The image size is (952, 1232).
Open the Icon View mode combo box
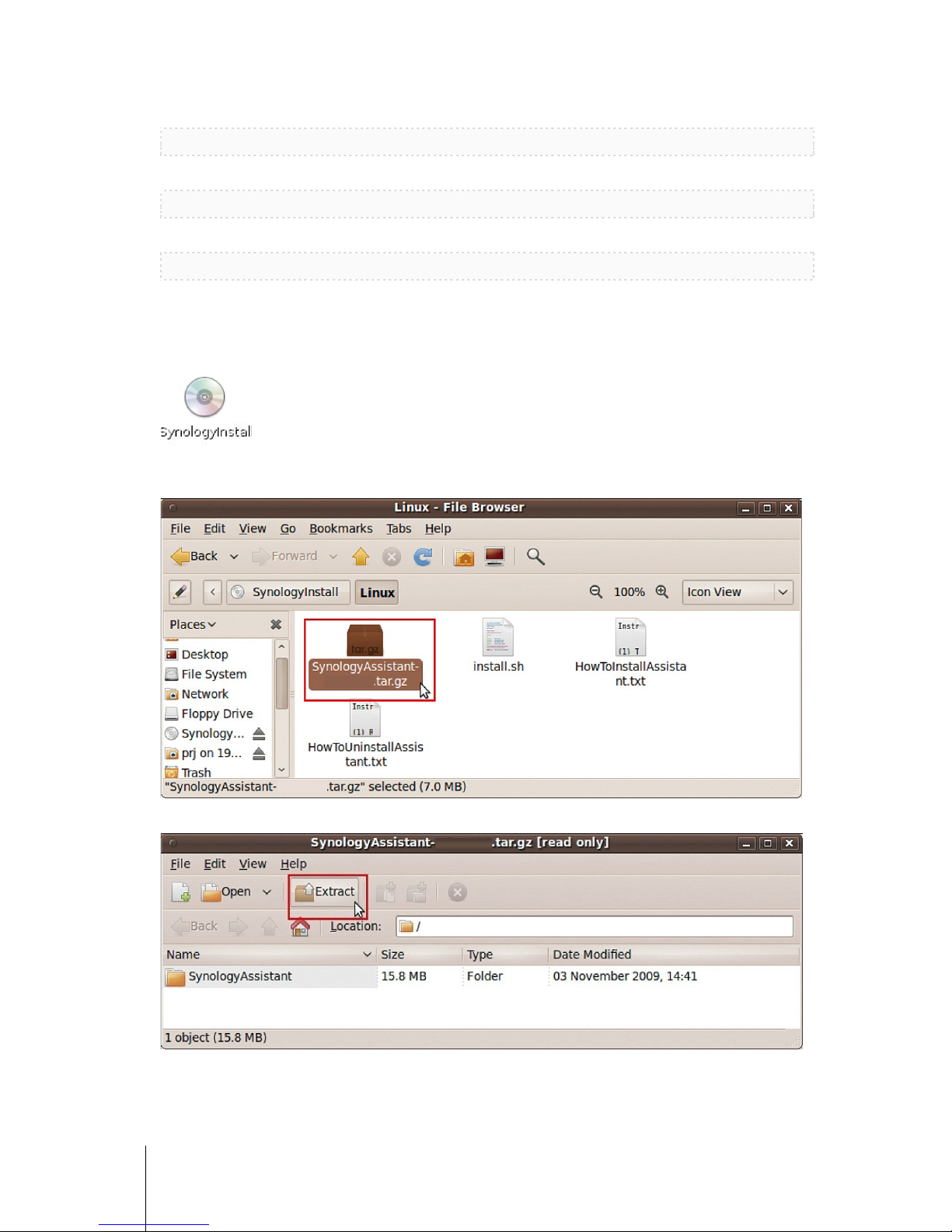738,592
